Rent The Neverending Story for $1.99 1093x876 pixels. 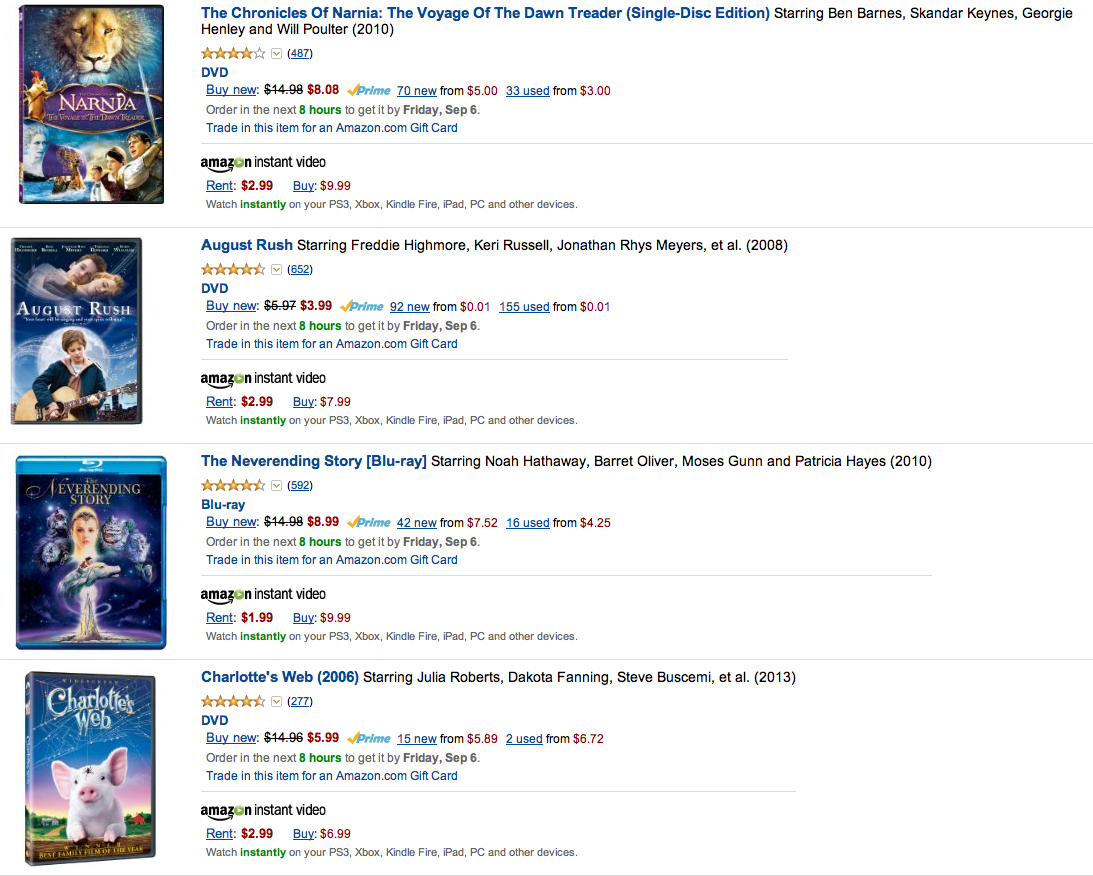tap(220, 618)
